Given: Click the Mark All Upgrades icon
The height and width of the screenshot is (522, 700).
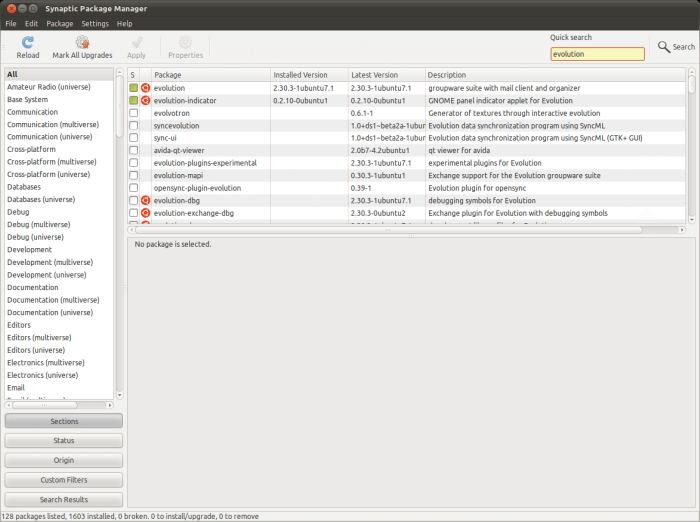Looking at the screenshot, I should (x=82, y=42).
